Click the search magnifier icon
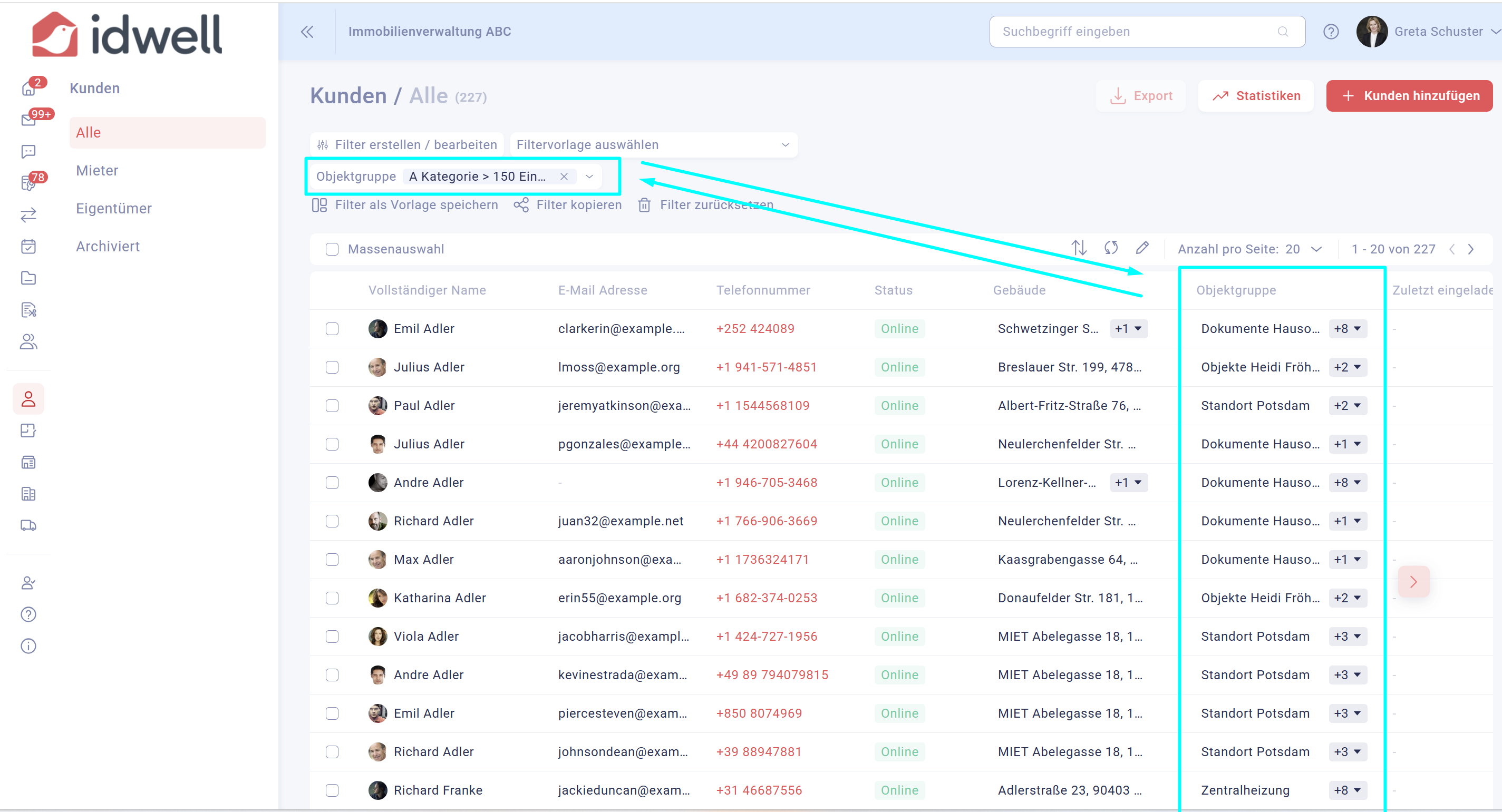 pos(1283,32)
